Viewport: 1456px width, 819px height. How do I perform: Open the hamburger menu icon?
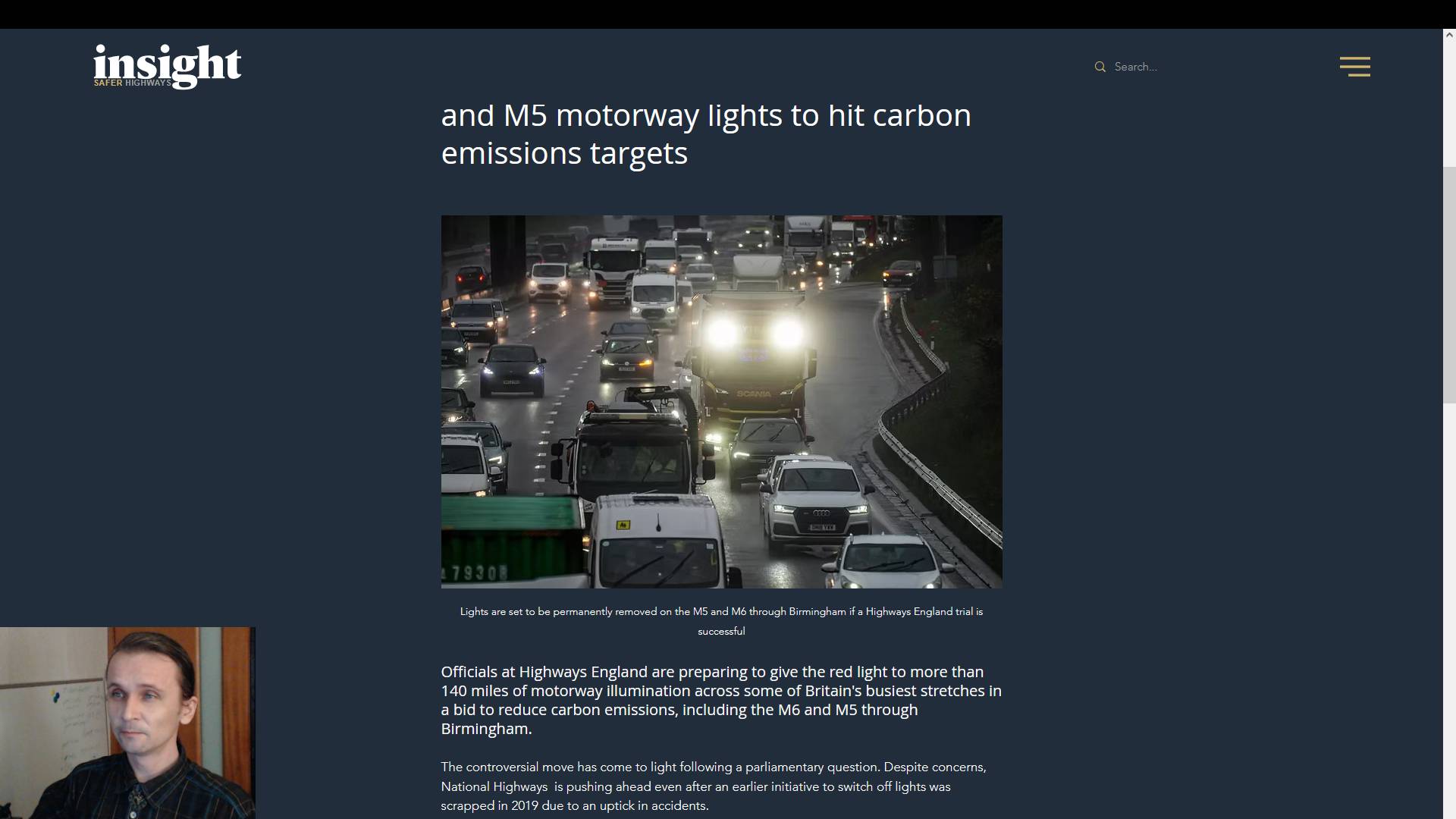tap(1354, 67)
